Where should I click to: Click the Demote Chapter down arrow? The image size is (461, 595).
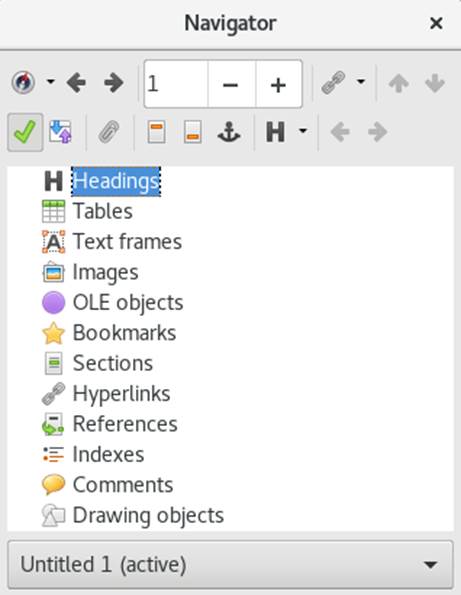435,83
